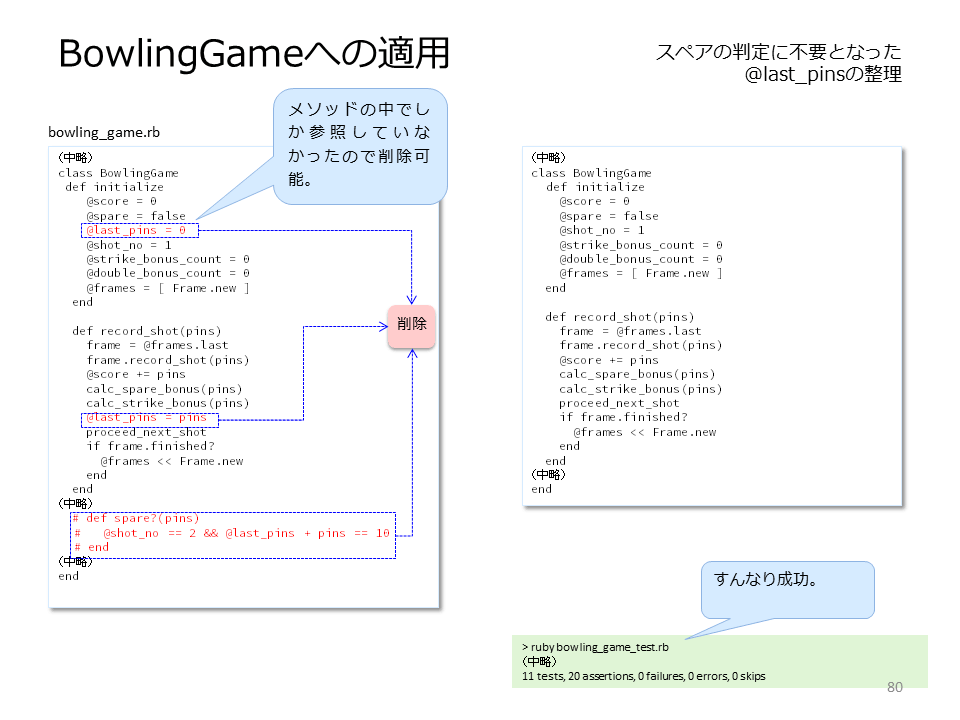Click the subtitle text "@last_pinsの整理"
This screenshot has height=720, width=960.
coord(823,74)
